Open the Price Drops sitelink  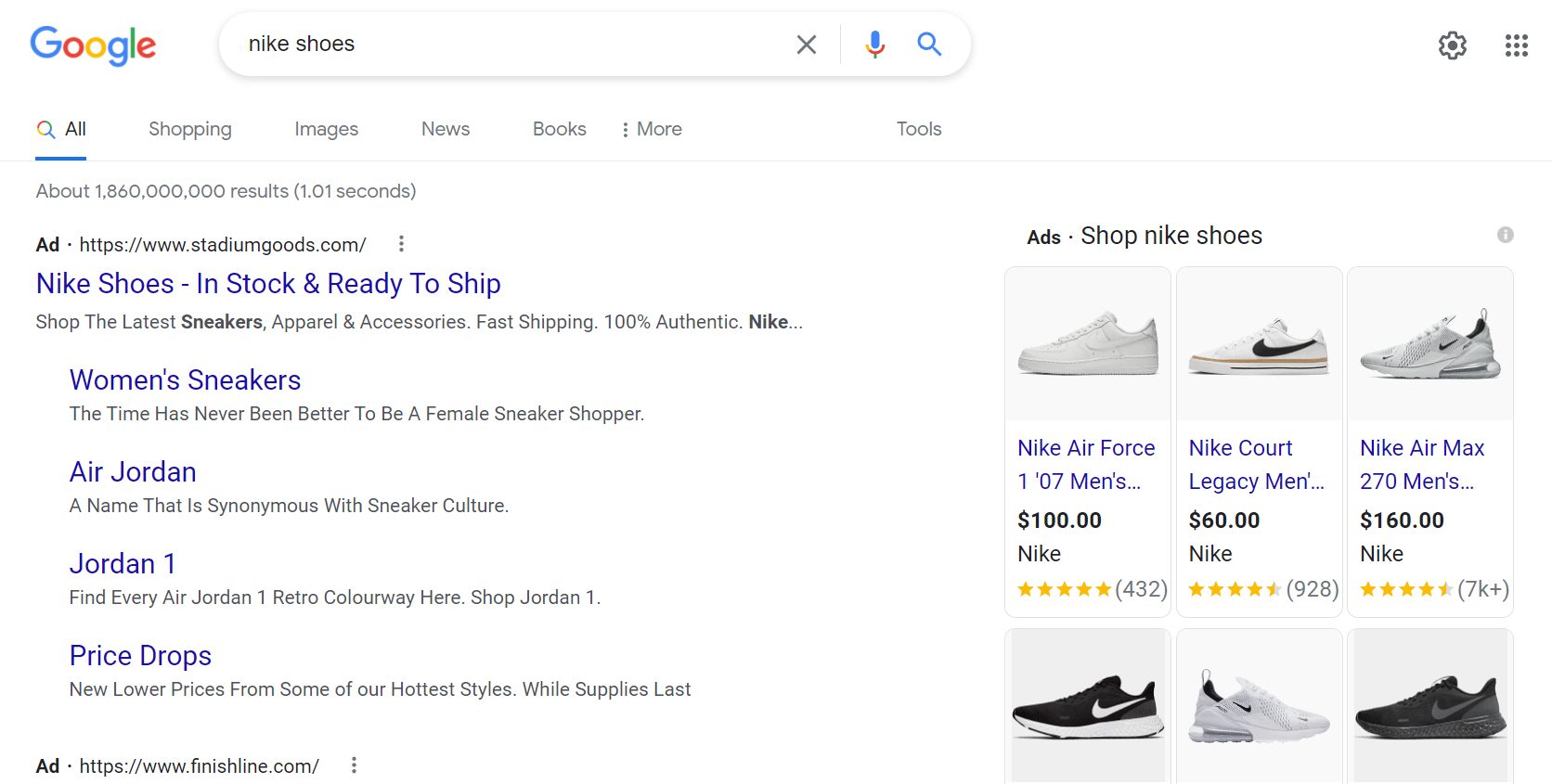pyautogui.click(x=140, y=656)
